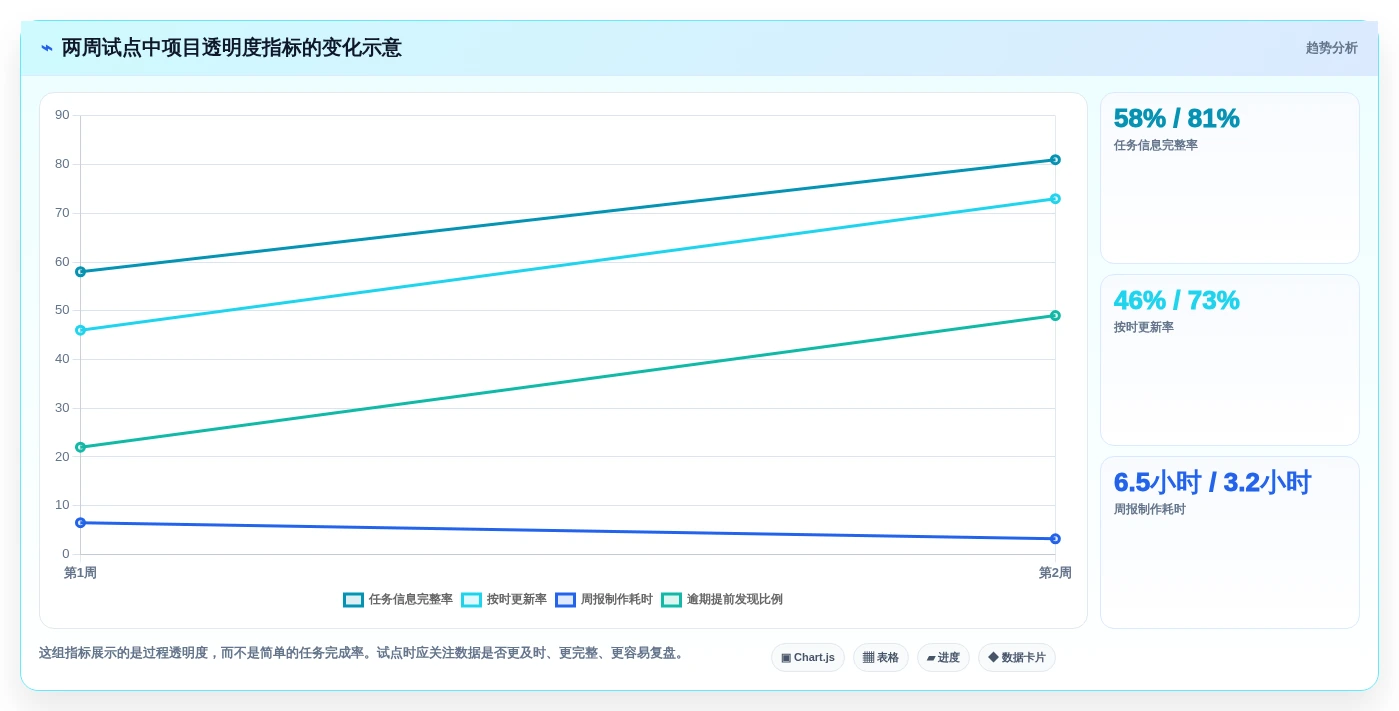This screenshot has width=1399, height=711.
Task: Click the 第1周 x-axis label
Action: click(80, 573)
